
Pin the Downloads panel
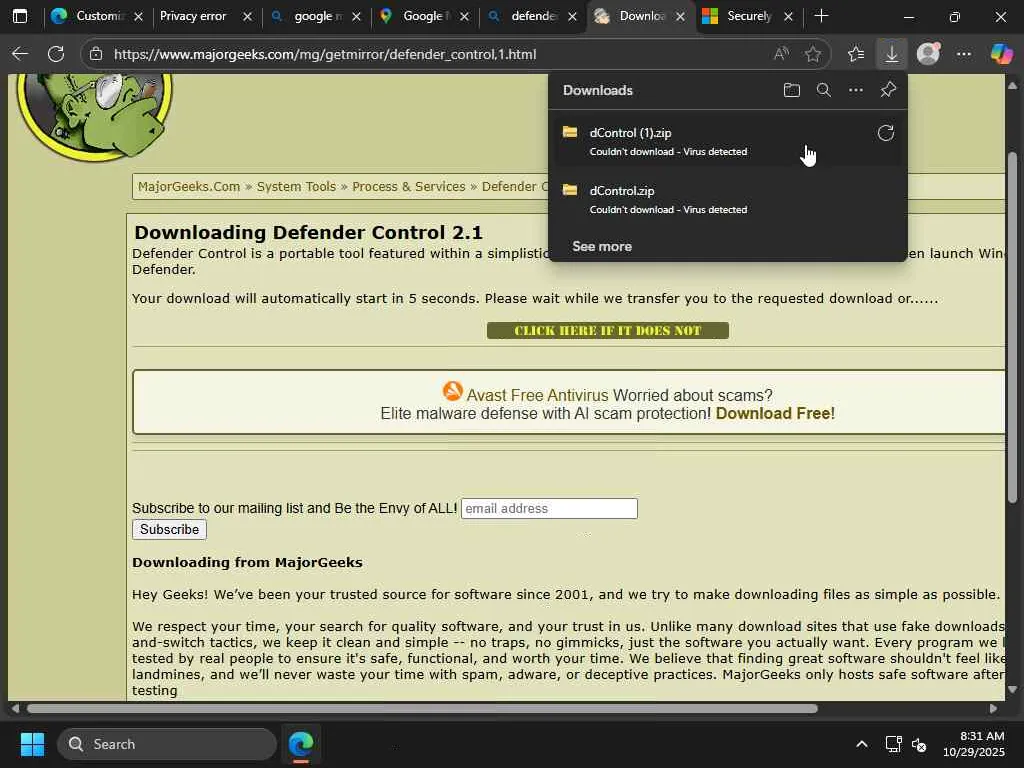(x=888, y=90)
